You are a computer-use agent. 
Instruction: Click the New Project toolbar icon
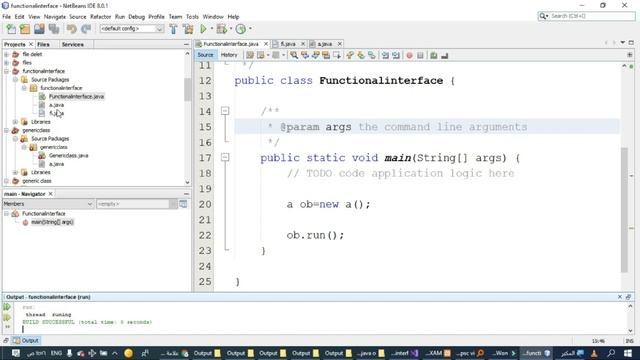pos(25,29)
